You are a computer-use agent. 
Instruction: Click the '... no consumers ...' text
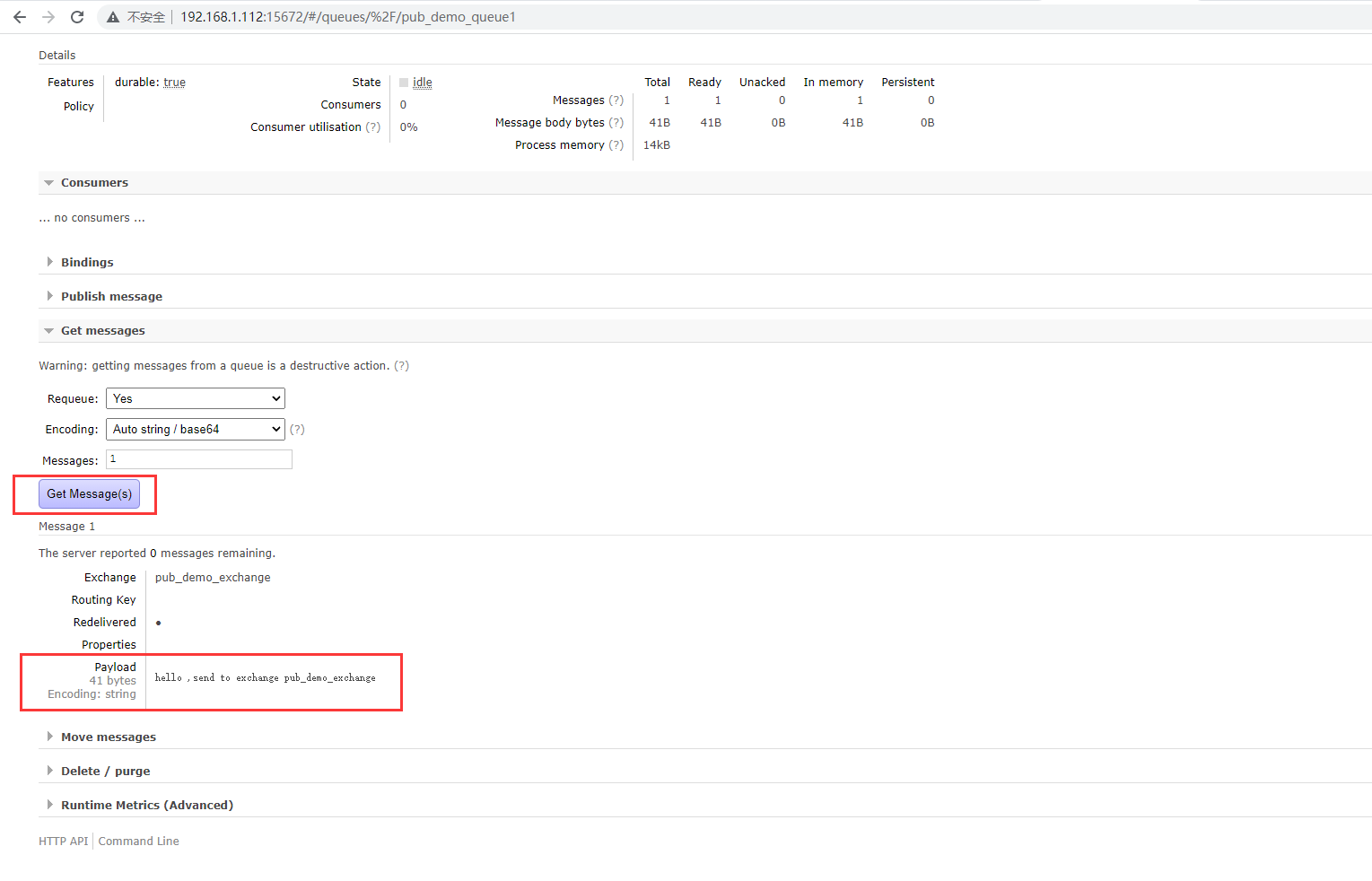pyautogui.click(x=92, y=218)
